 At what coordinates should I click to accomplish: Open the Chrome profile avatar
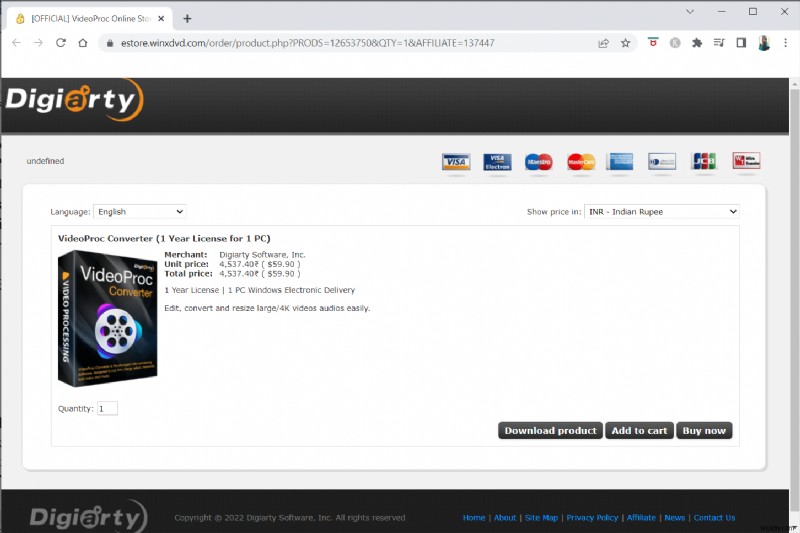point(764,43)
